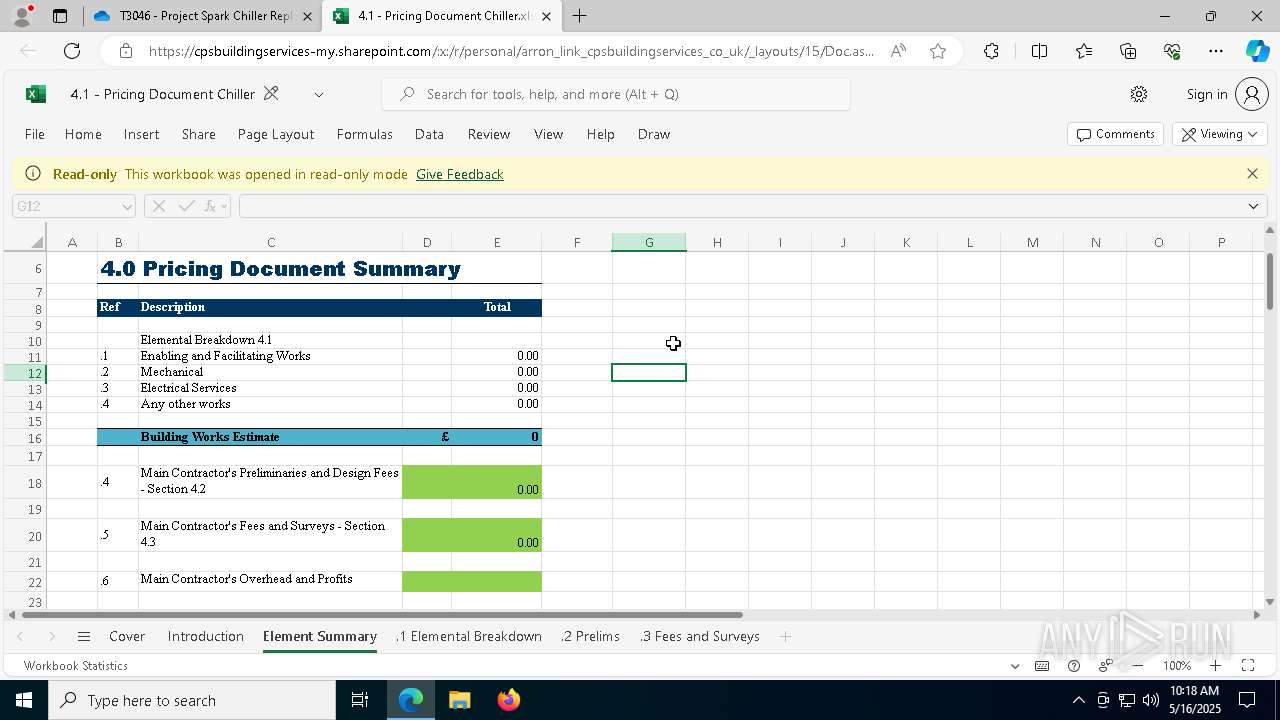Click the Windows taskbar search box
The width and height of the screenshot is (1280, 720).
coord(192,700)
